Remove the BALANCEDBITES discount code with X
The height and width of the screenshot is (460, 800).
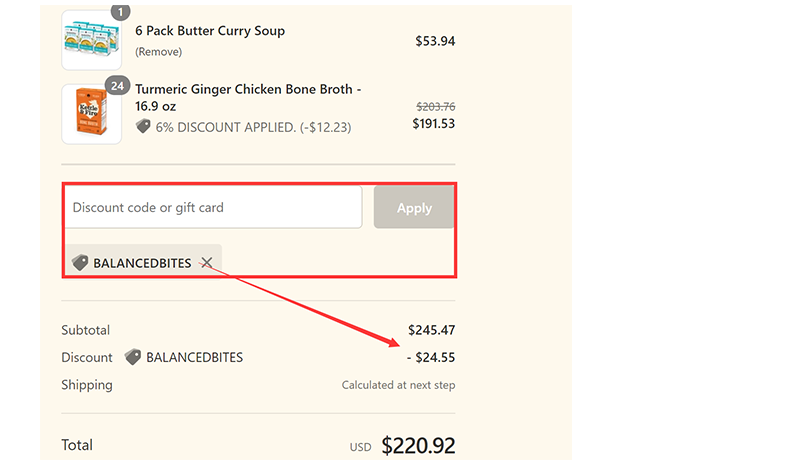(x=206, y=263)
